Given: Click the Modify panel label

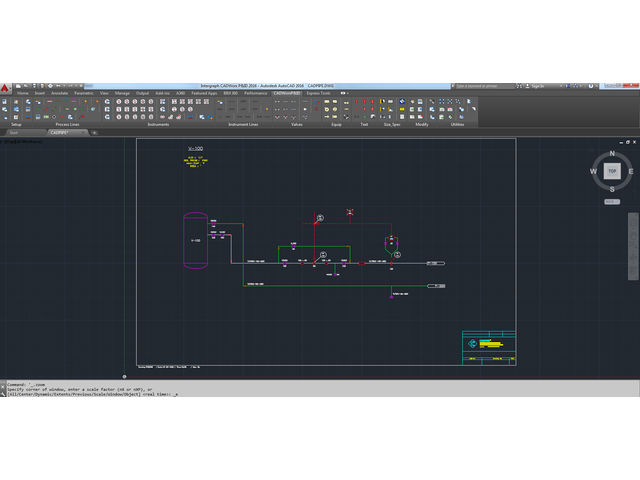Looking at the screenshot, I should (421, 125).
